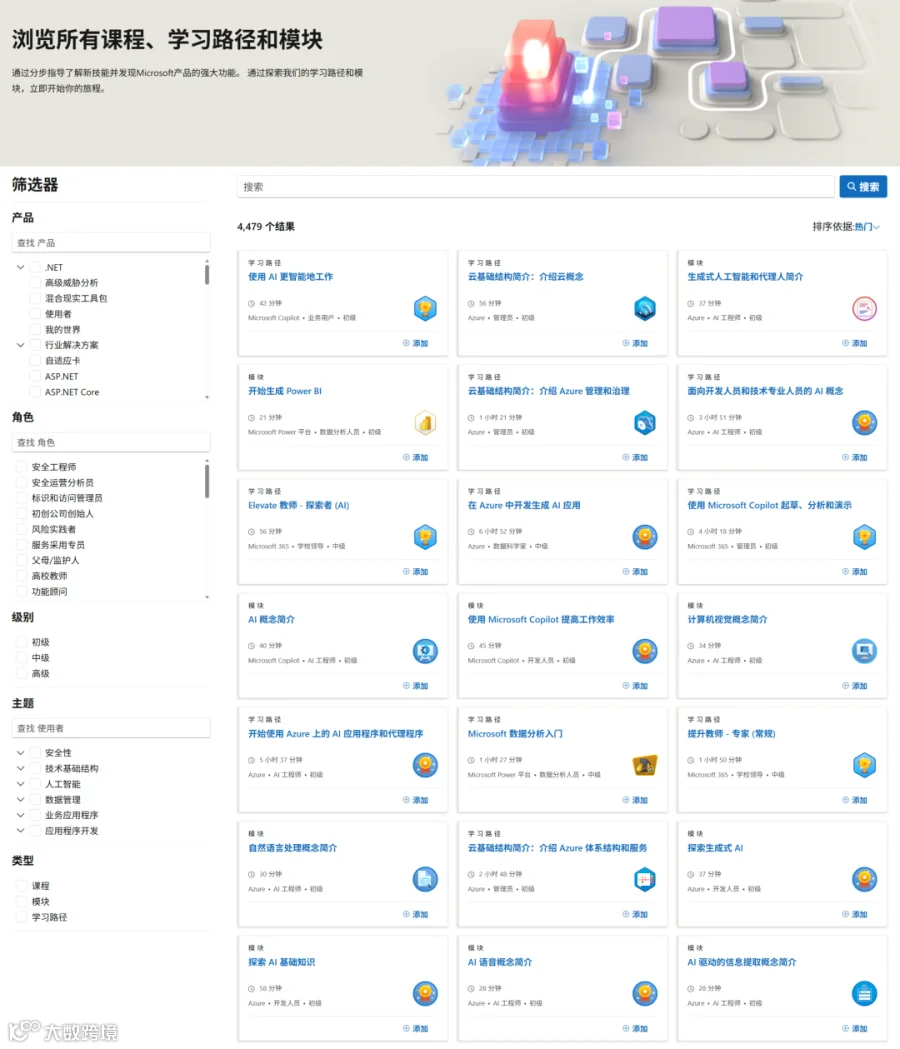Image resolution: width=900 pixels, height=1049 pixels.
Task: Add 计算机视觉概念简介 via its 添加 plus icon
Action: 845,686
